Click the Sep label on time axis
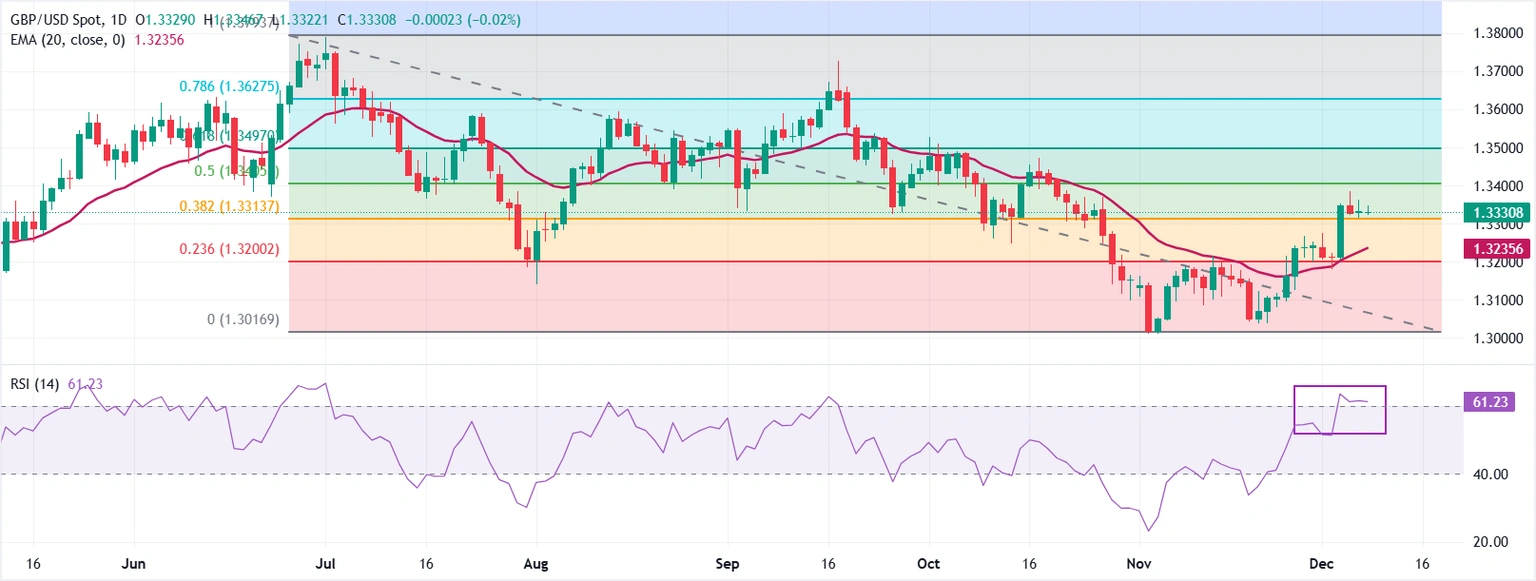 728,563
